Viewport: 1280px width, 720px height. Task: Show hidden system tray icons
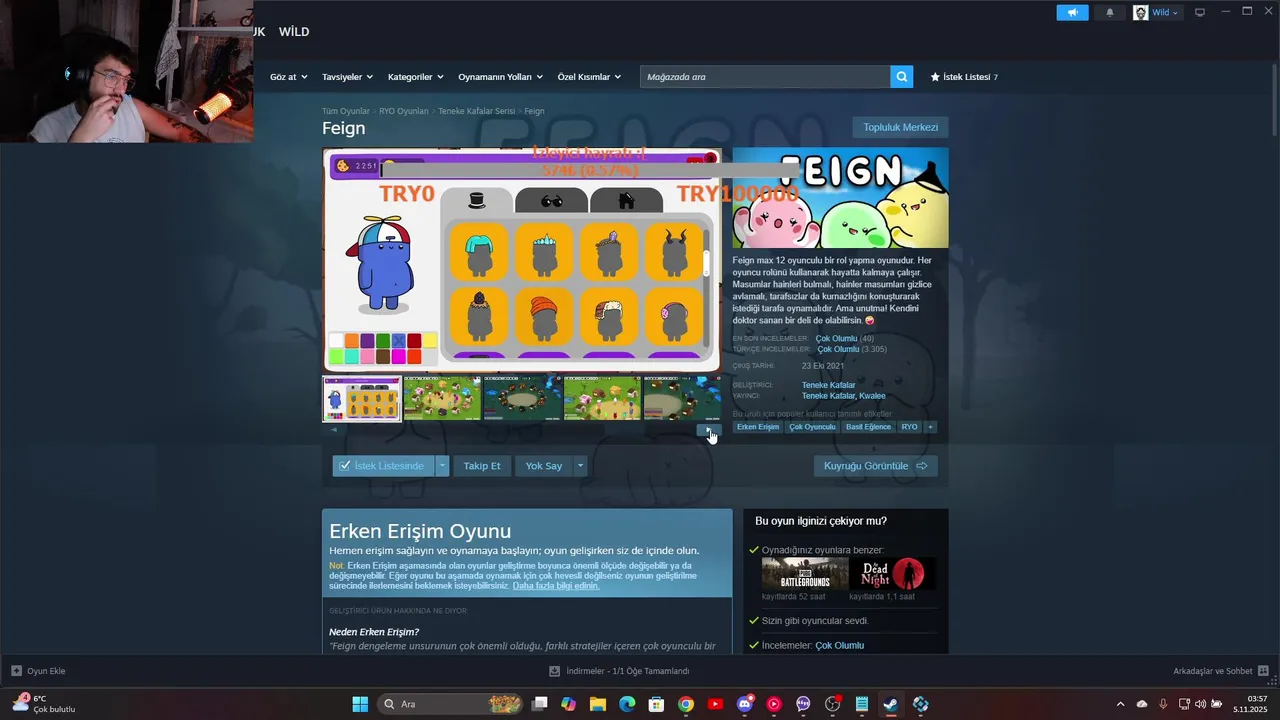(x=1120, y=704)
